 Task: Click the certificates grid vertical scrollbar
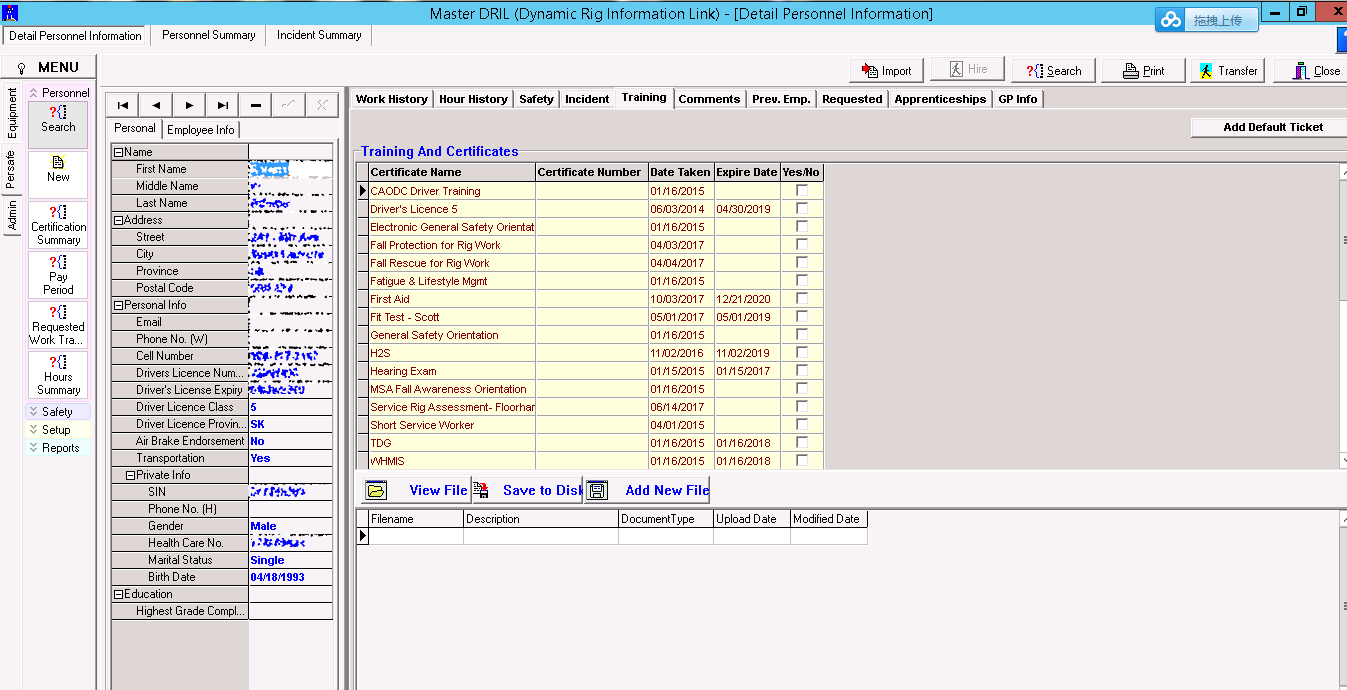tap(1343, 315)
